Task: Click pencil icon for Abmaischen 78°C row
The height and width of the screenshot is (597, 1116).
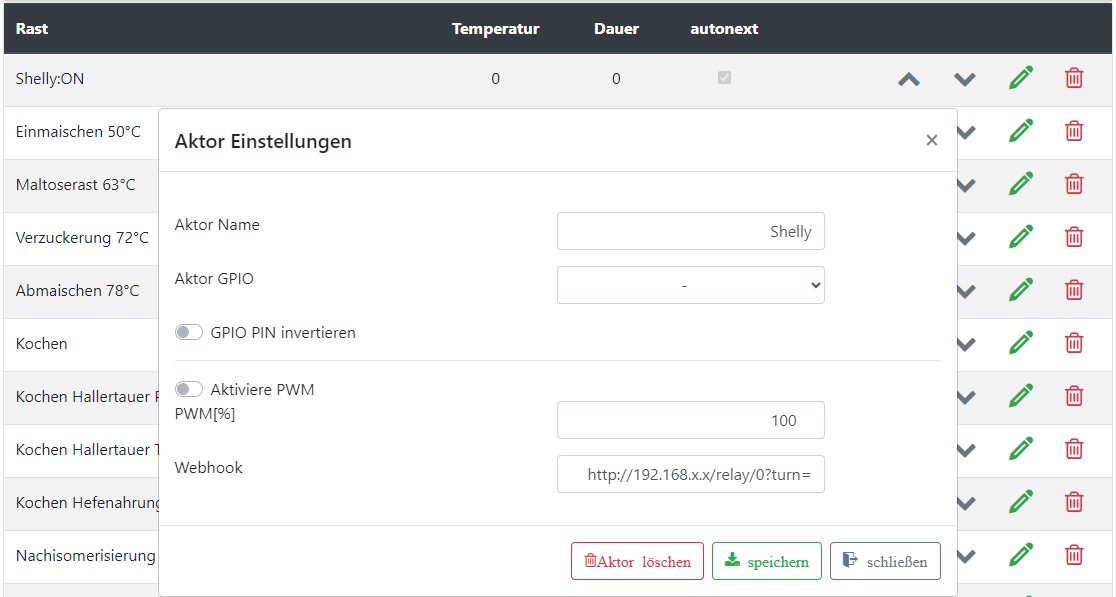Action: click(x=1020, y=290)
